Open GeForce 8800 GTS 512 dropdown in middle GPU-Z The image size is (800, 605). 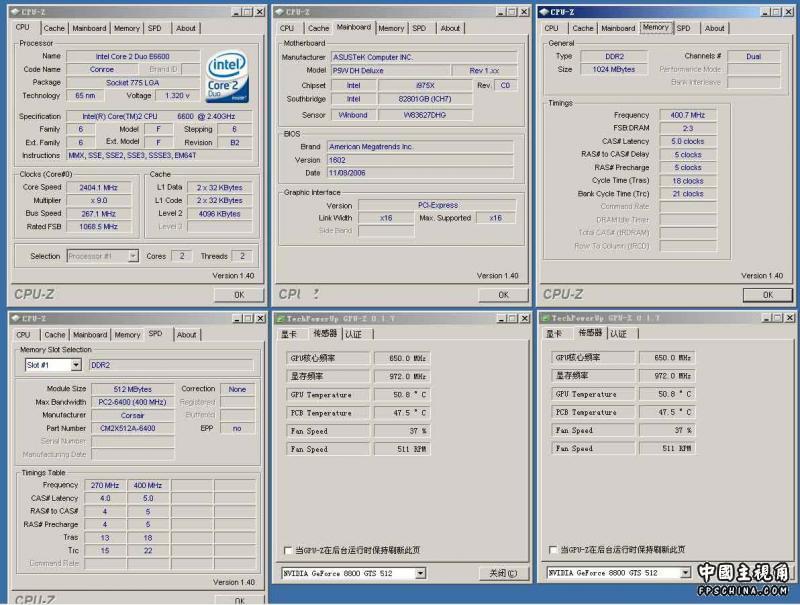coord(420,573)
